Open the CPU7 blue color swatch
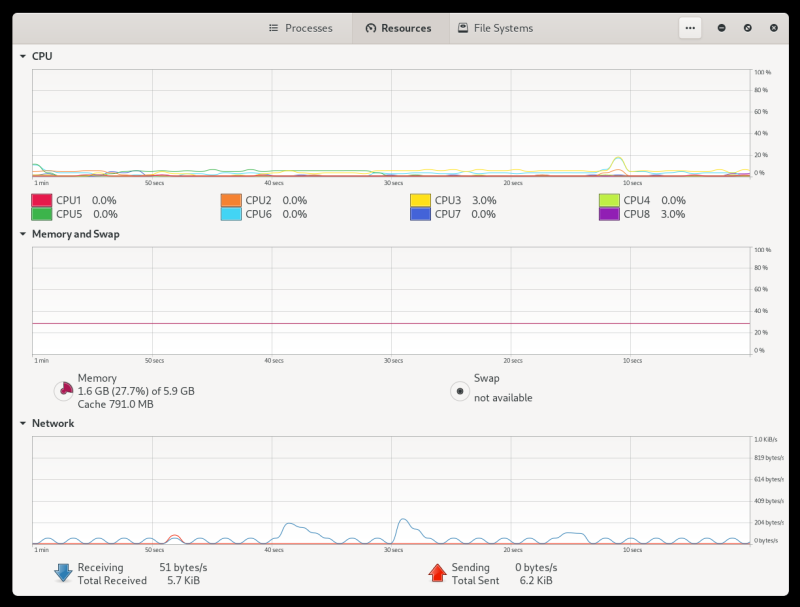This screenshot has width=800, height=607. tap(421, 214)
